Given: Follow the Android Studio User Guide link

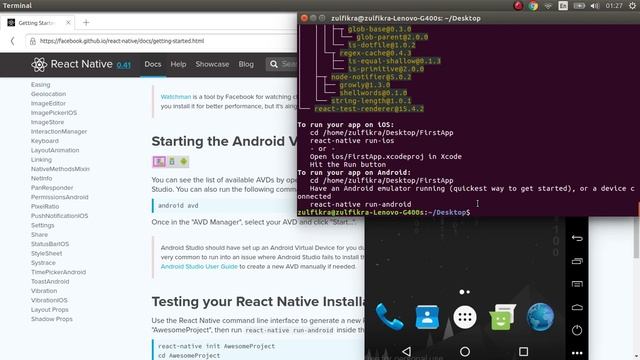Looking at the screenshot, I should pyautogui.click(x=199, y=267).
